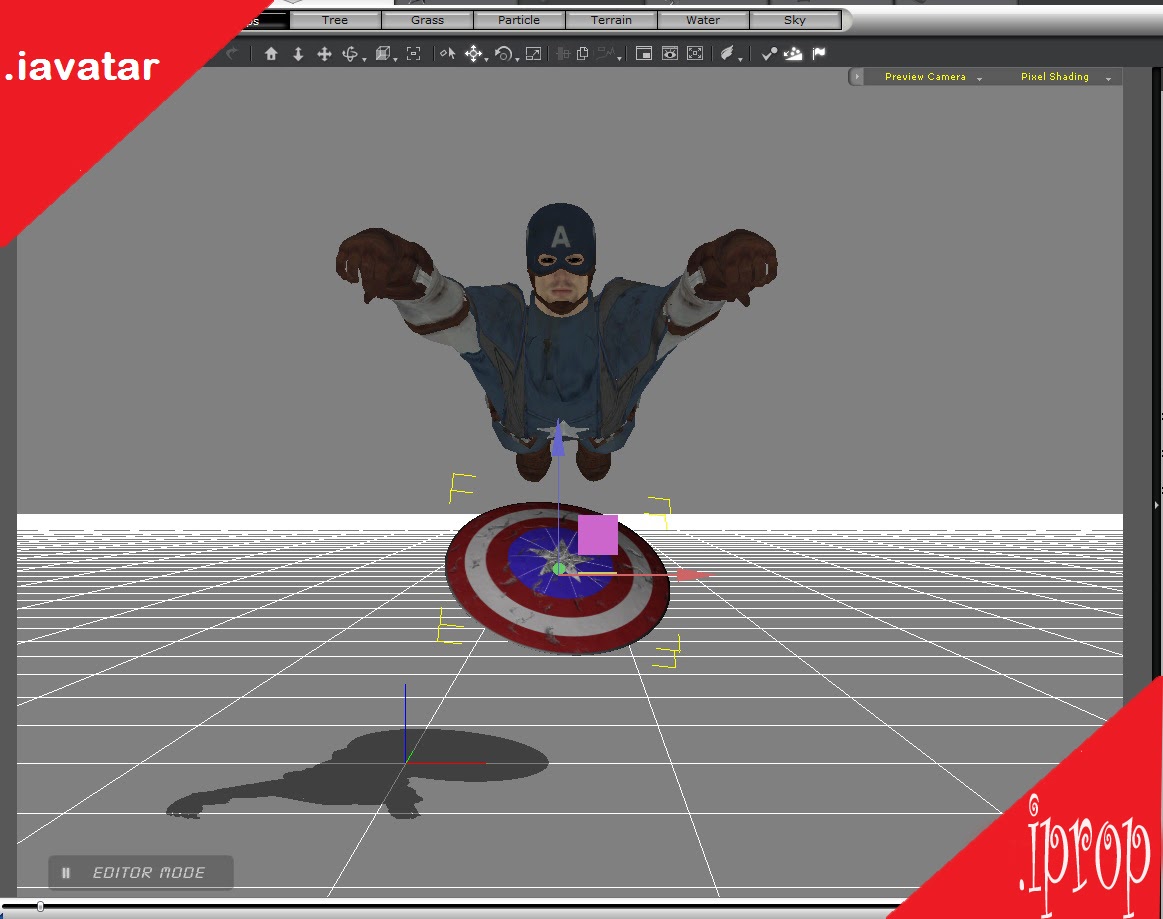Expand the Orbit tool options arrow
The height and width of the screenshot is (919, 1163).
[363, 58]
